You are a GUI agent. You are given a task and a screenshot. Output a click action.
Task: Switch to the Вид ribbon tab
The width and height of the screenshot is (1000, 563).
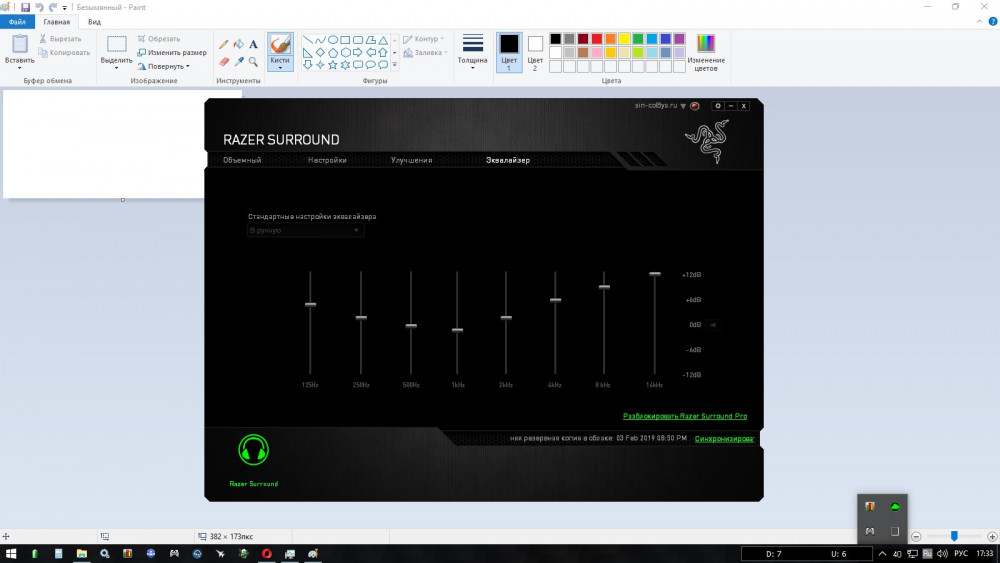tap(94, 22)
